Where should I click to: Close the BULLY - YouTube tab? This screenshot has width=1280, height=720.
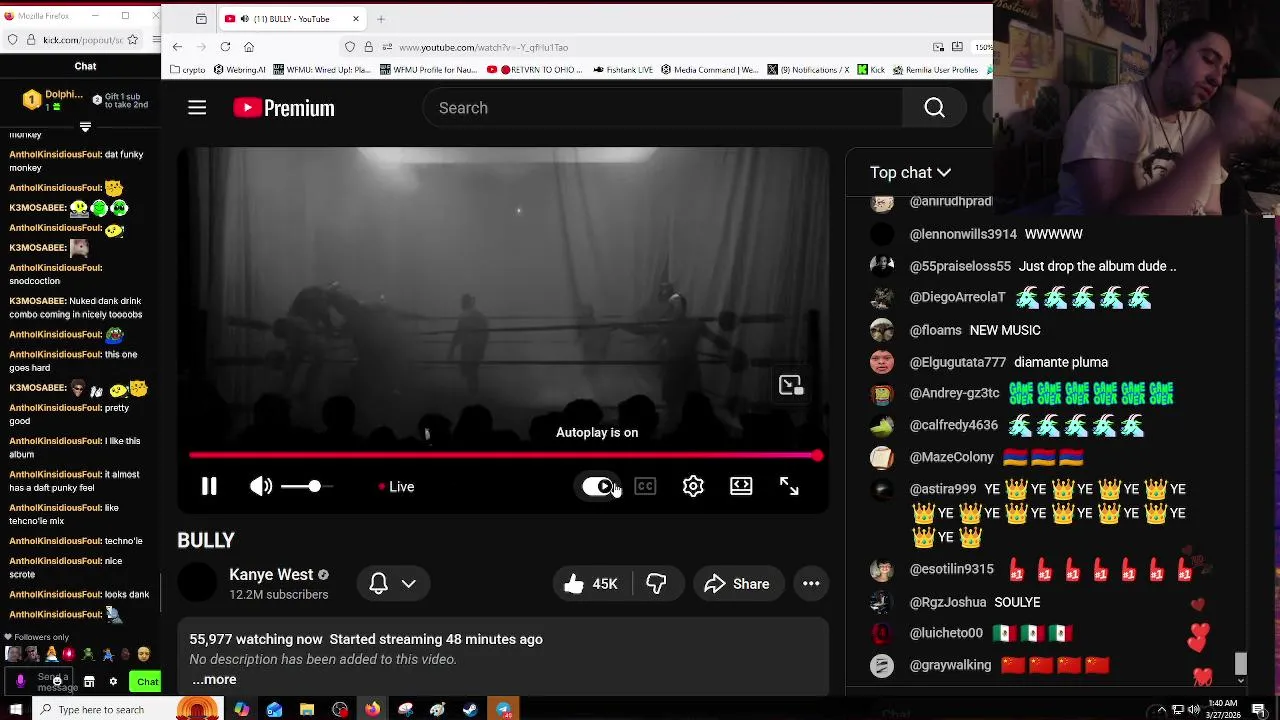(x=356, y=19)
